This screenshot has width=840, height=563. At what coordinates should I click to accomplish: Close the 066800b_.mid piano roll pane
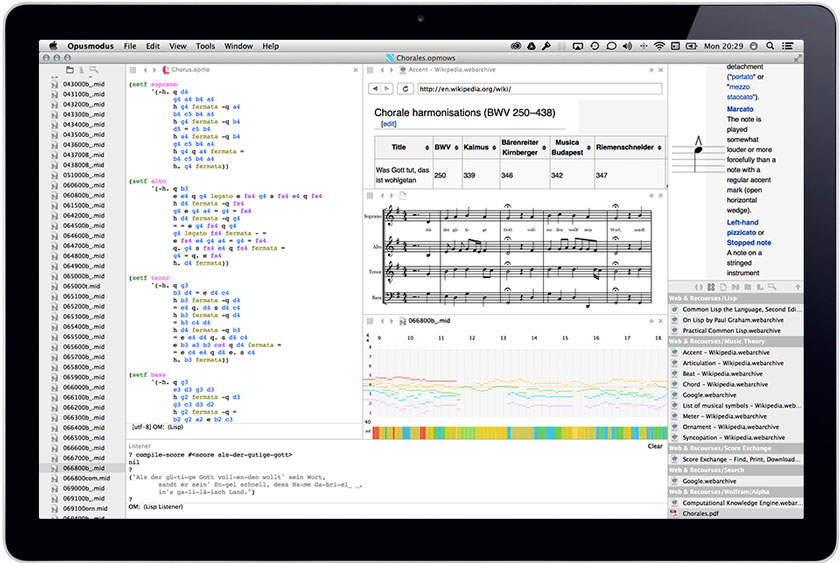tap(661, 321)
